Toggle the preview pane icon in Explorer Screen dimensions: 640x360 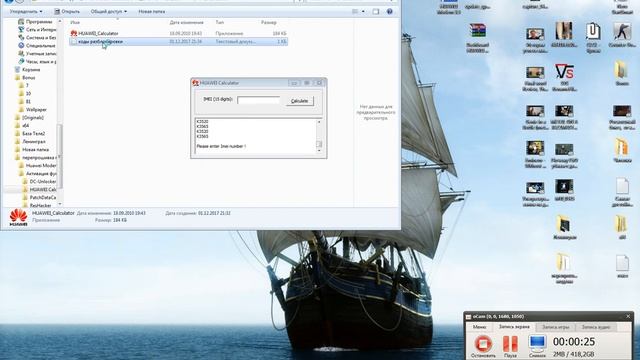[376, 11]
